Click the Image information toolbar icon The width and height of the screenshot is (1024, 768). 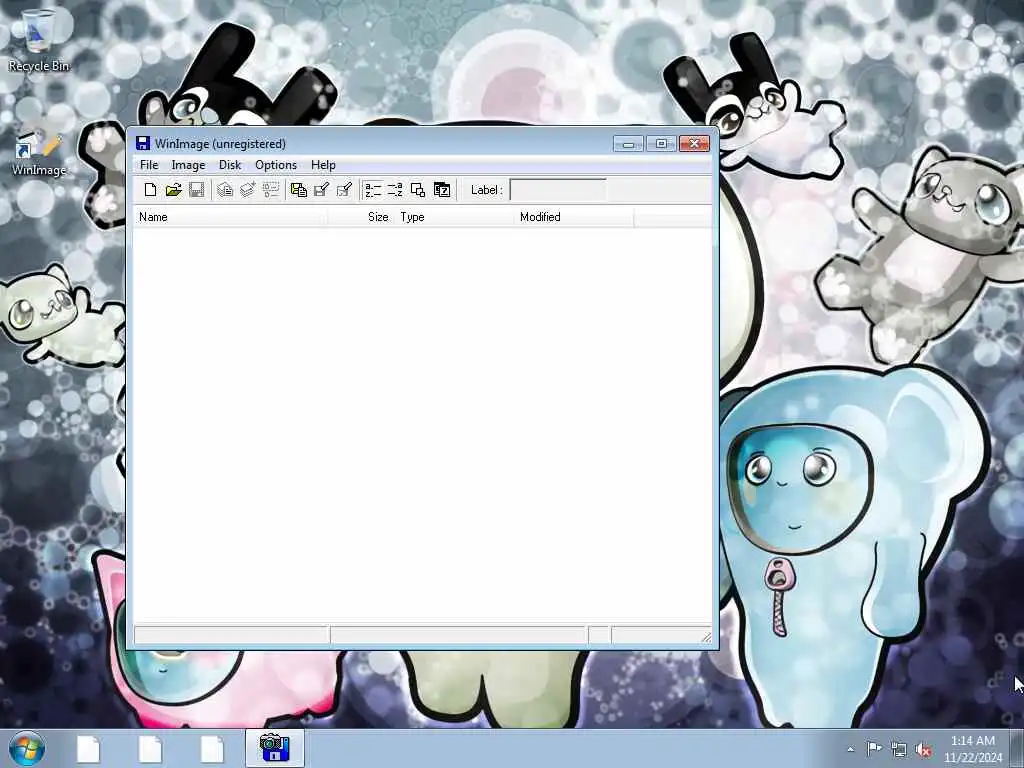(270, 190)
